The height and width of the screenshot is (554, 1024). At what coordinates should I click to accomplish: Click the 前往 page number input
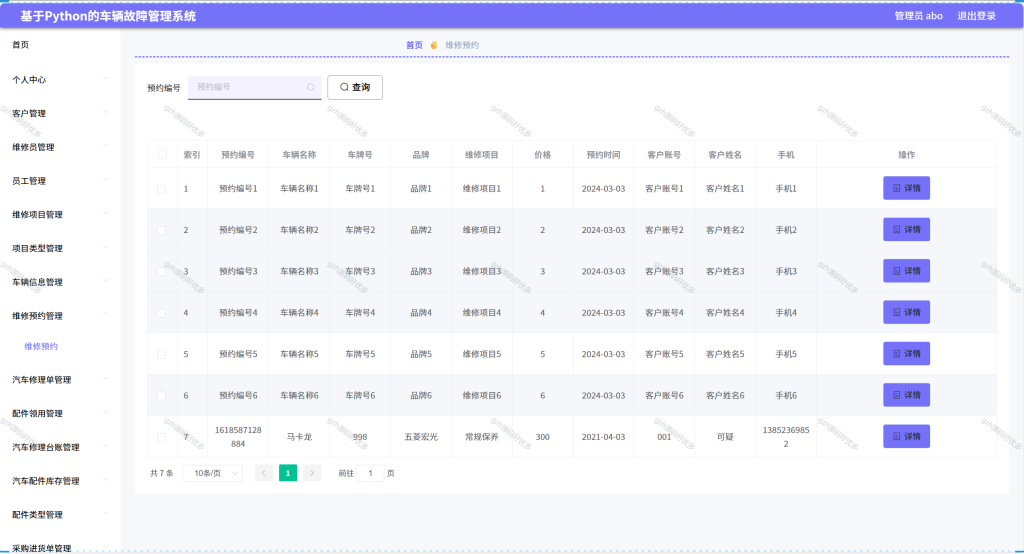[x=370, y=473]
